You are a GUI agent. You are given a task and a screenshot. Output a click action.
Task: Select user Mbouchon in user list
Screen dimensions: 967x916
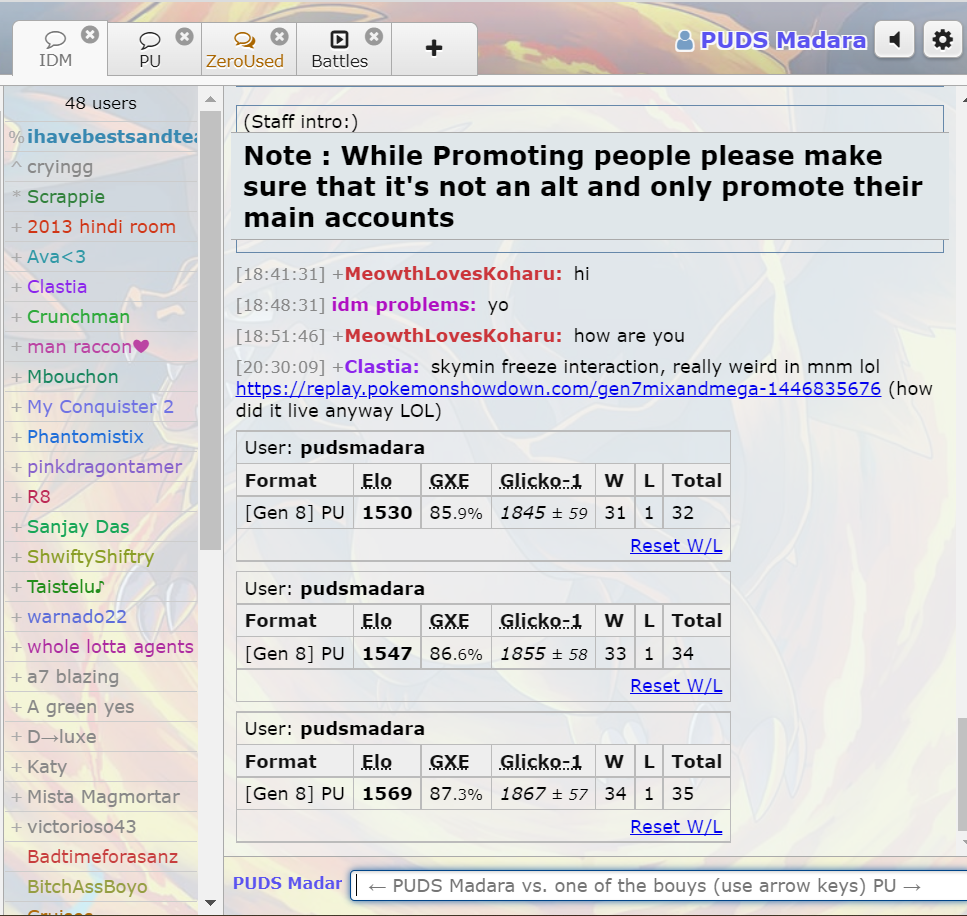coord(102,377)
